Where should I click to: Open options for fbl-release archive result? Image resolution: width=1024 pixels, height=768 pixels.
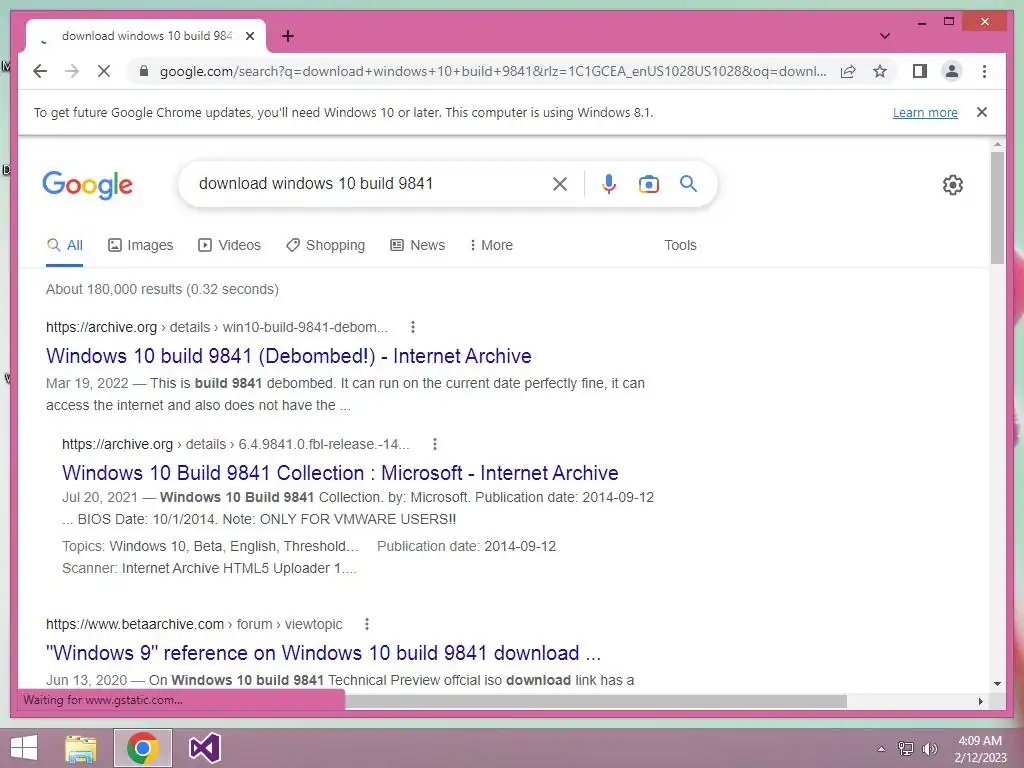[x=435, y=444]
